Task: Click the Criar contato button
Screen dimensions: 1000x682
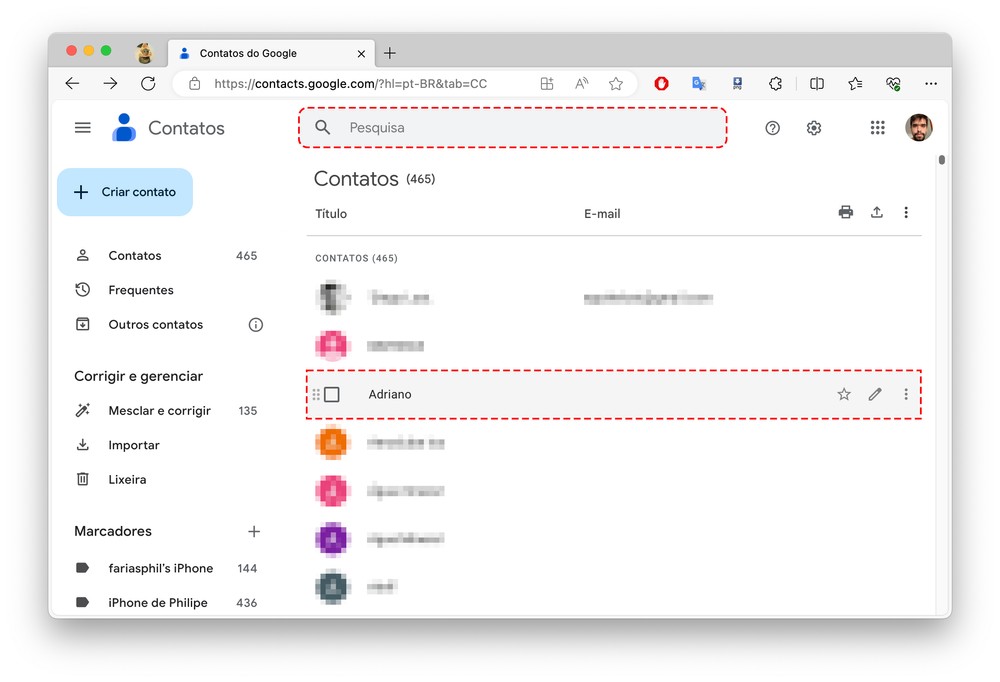Action: 125,192
